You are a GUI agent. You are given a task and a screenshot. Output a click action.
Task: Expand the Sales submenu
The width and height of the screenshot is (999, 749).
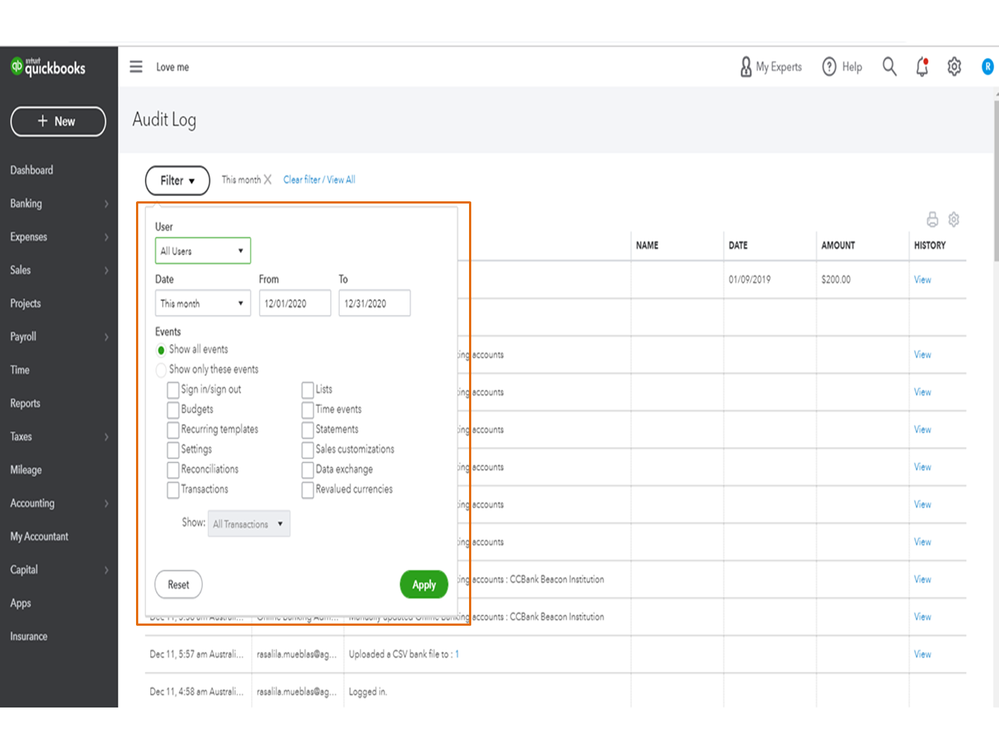[x=106, y=270]
